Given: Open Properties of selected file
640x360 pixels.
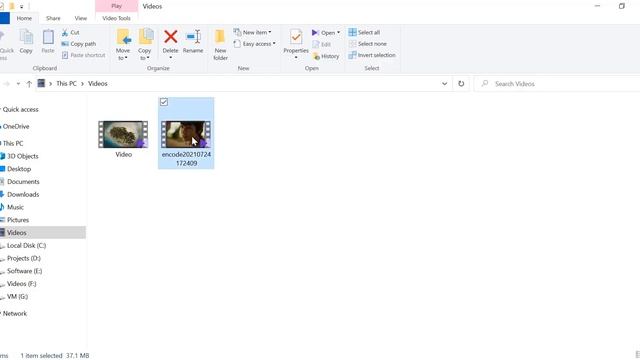Looking at the screenshot, I should coord(296,41).
